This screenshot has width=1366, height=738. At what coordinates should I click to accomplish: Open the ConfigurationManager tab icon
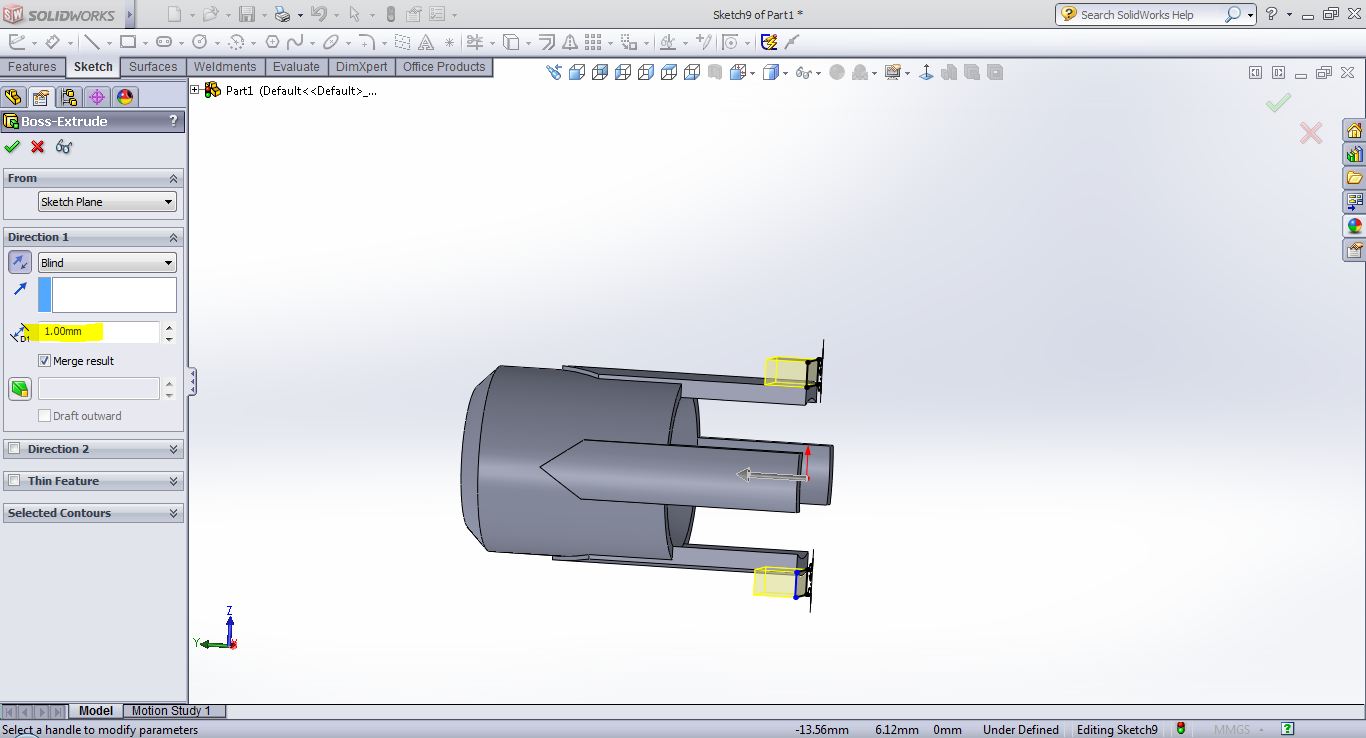68,97
